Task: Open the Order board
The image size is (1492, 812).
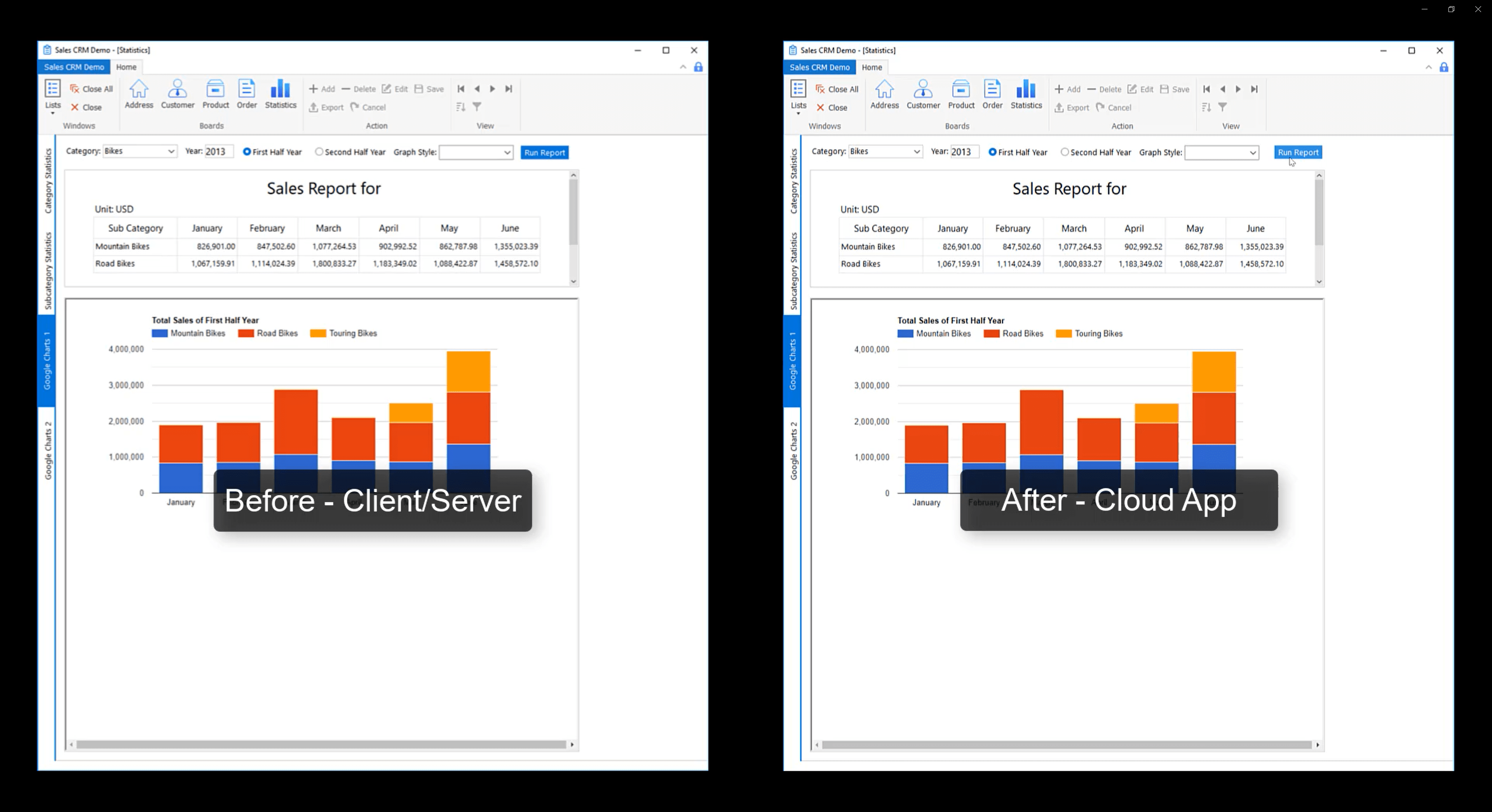Action: point(247,94)
